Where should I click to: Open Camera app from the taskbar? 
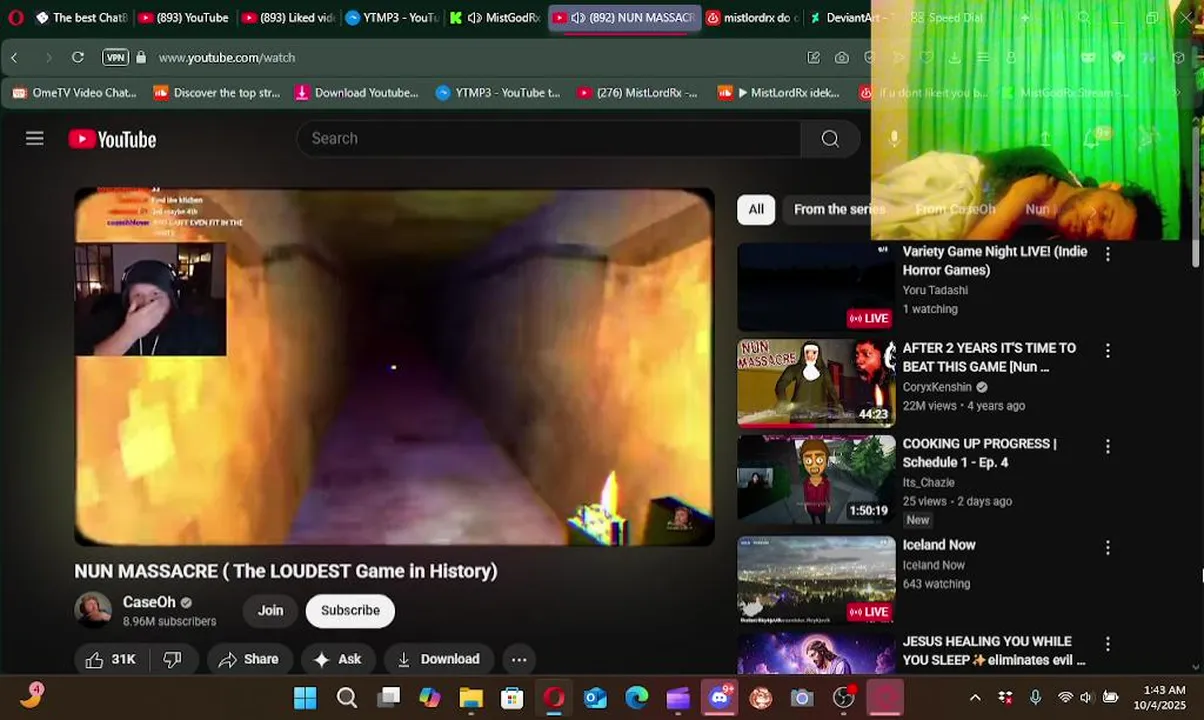pos(802,697)
